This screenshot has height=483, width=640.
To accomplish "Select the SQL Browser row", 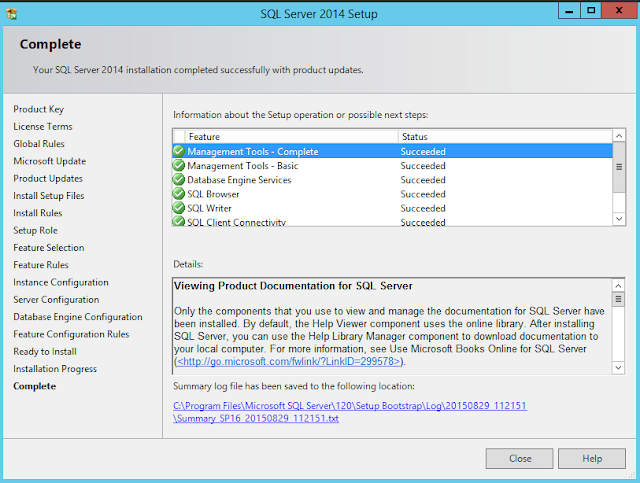I will 392,194.
